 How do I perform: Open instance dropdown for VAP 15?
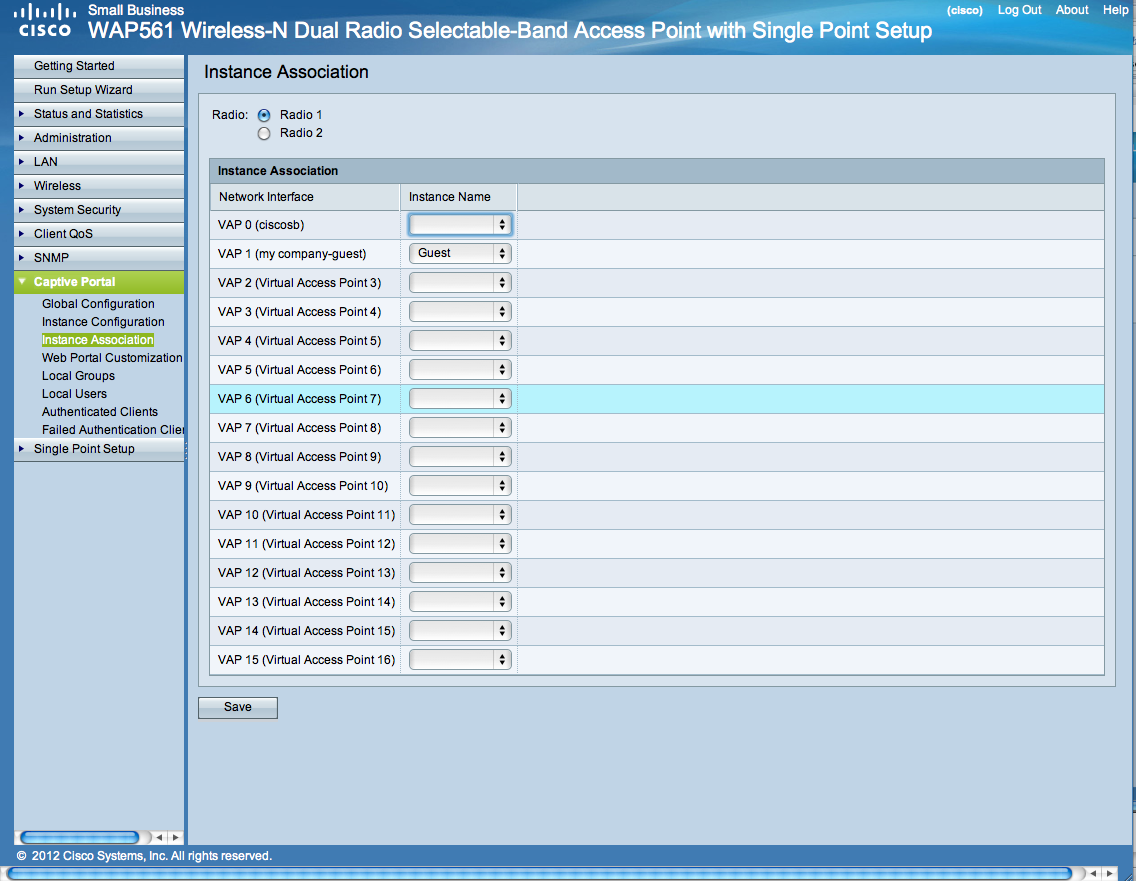[x=460, y=659]
